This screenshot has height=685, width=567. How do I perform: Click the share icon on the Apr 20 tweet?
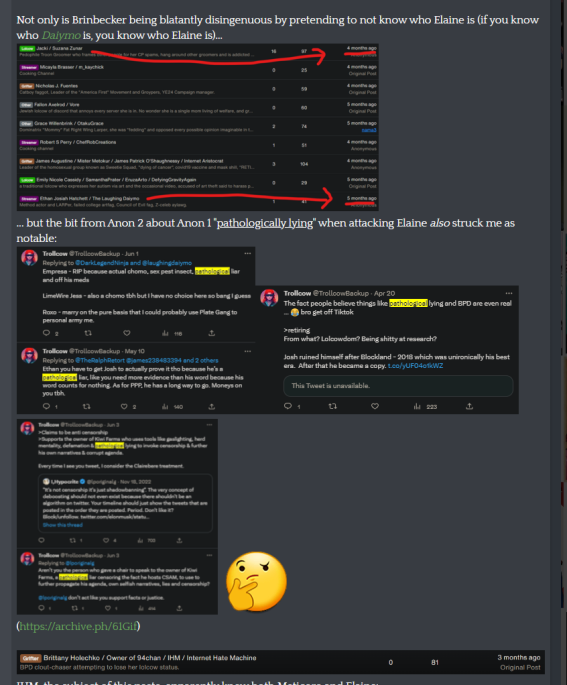[x=469, y=406]
